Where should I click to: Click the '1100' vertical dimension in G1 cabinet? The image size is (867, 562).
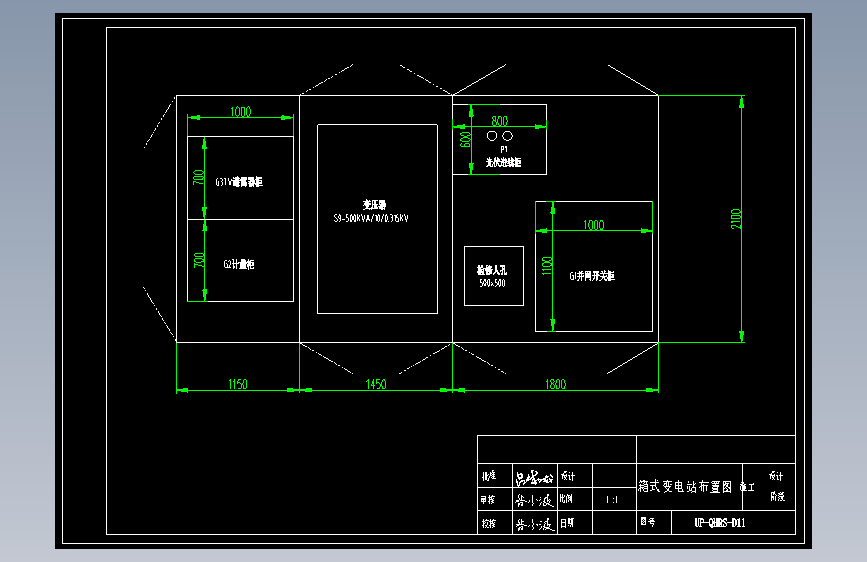547,266
